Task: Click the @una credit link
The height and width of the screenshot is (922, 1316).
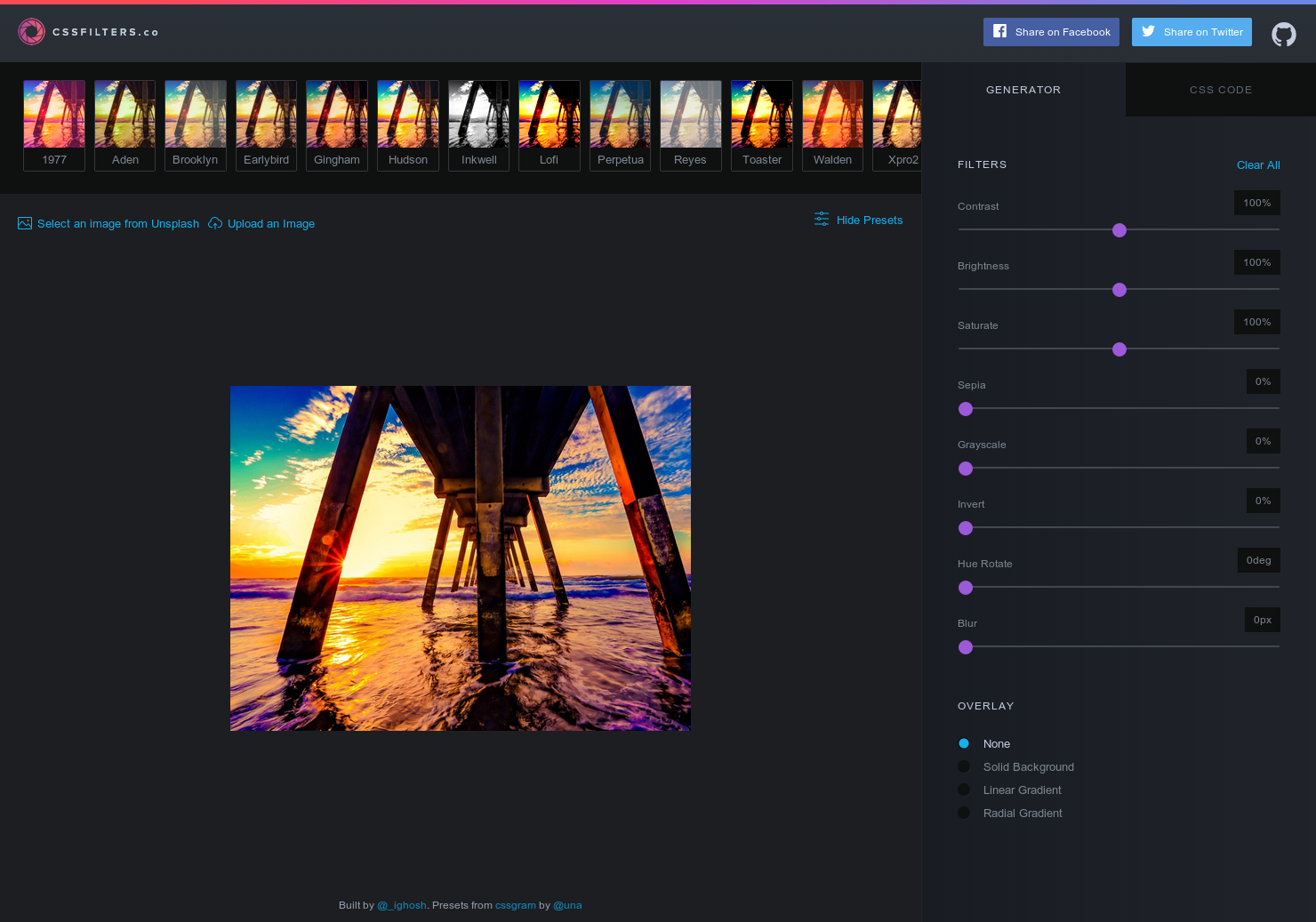Action: tap(567, 904)
